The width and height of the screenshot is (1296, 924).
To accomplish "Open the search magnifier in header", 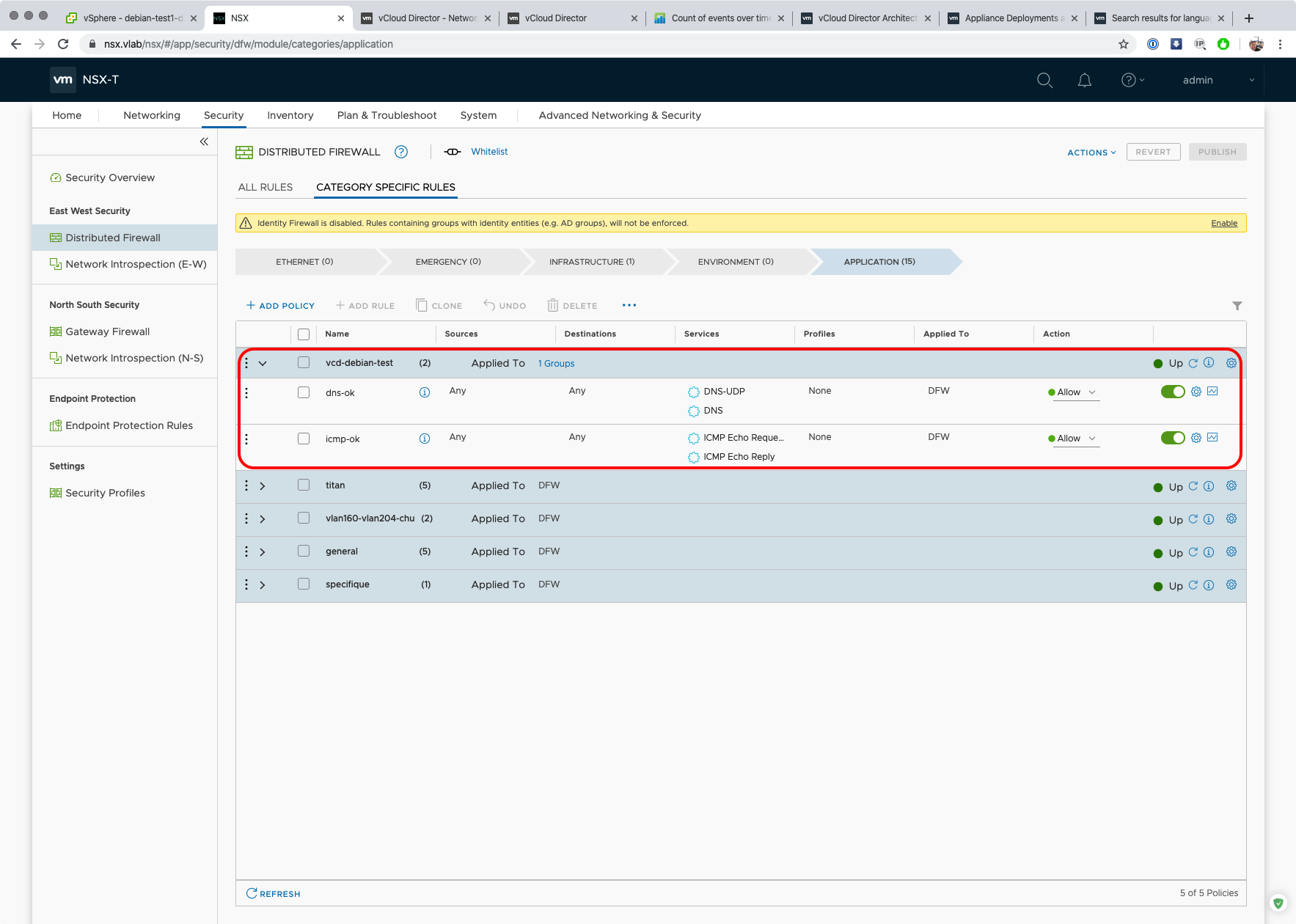I will 1044,80.
